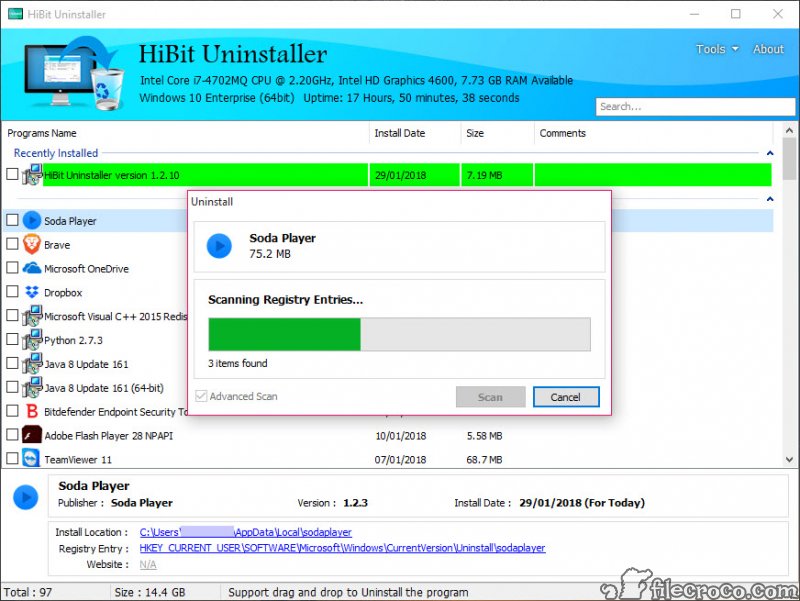Click in the Search input field
Image resolution: width=800 pixels, height=601 pixels.
point(695,107)
